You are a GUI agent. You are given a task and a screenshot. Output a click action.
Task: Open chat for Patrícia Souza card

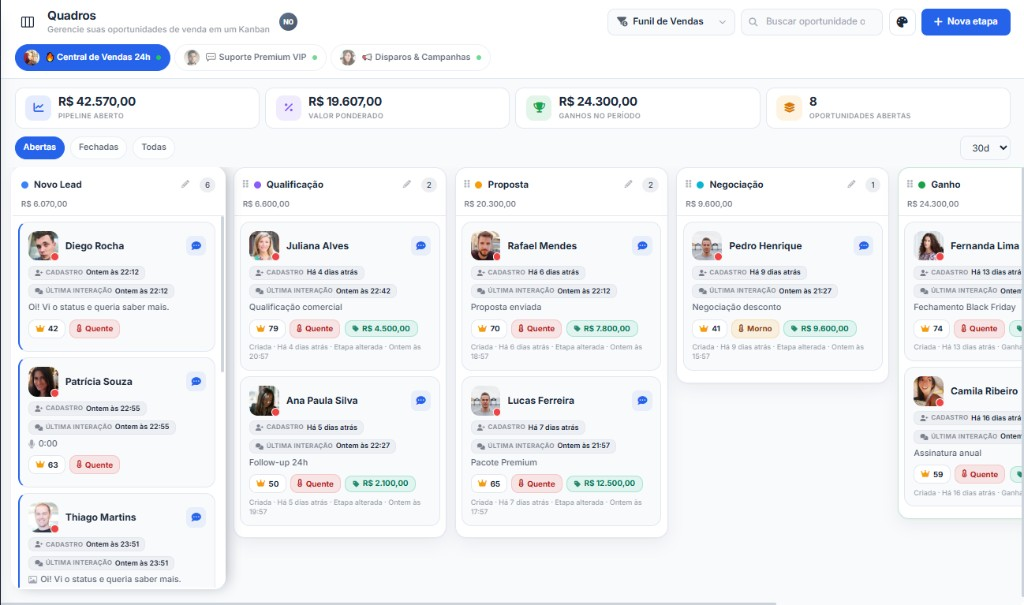[x=196, y=382]
